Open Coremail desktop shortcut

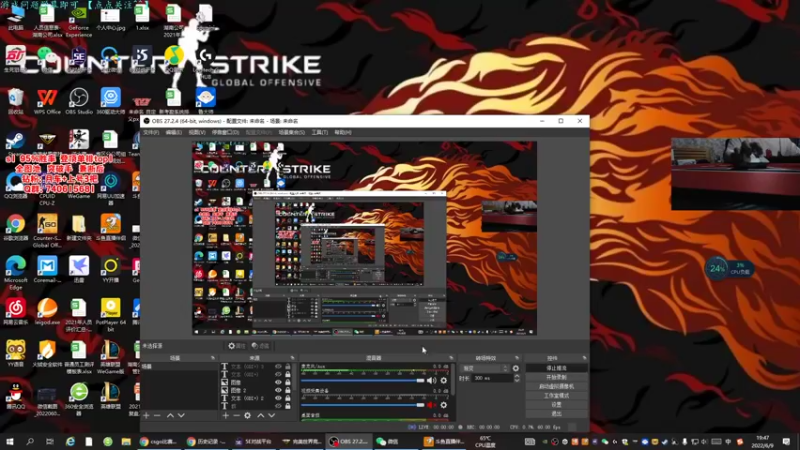[47, 269]
